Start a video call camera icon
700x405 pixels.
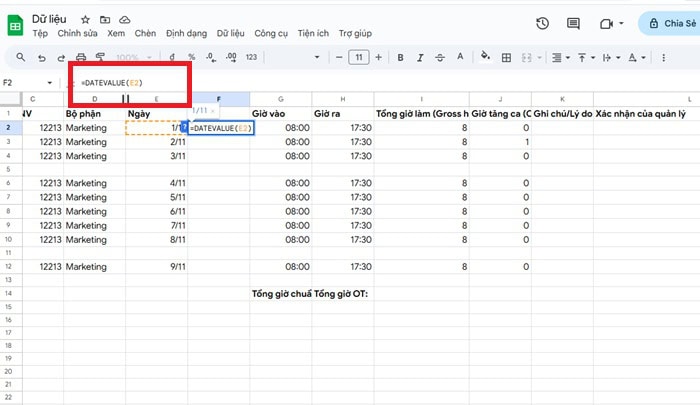(606, 24)
